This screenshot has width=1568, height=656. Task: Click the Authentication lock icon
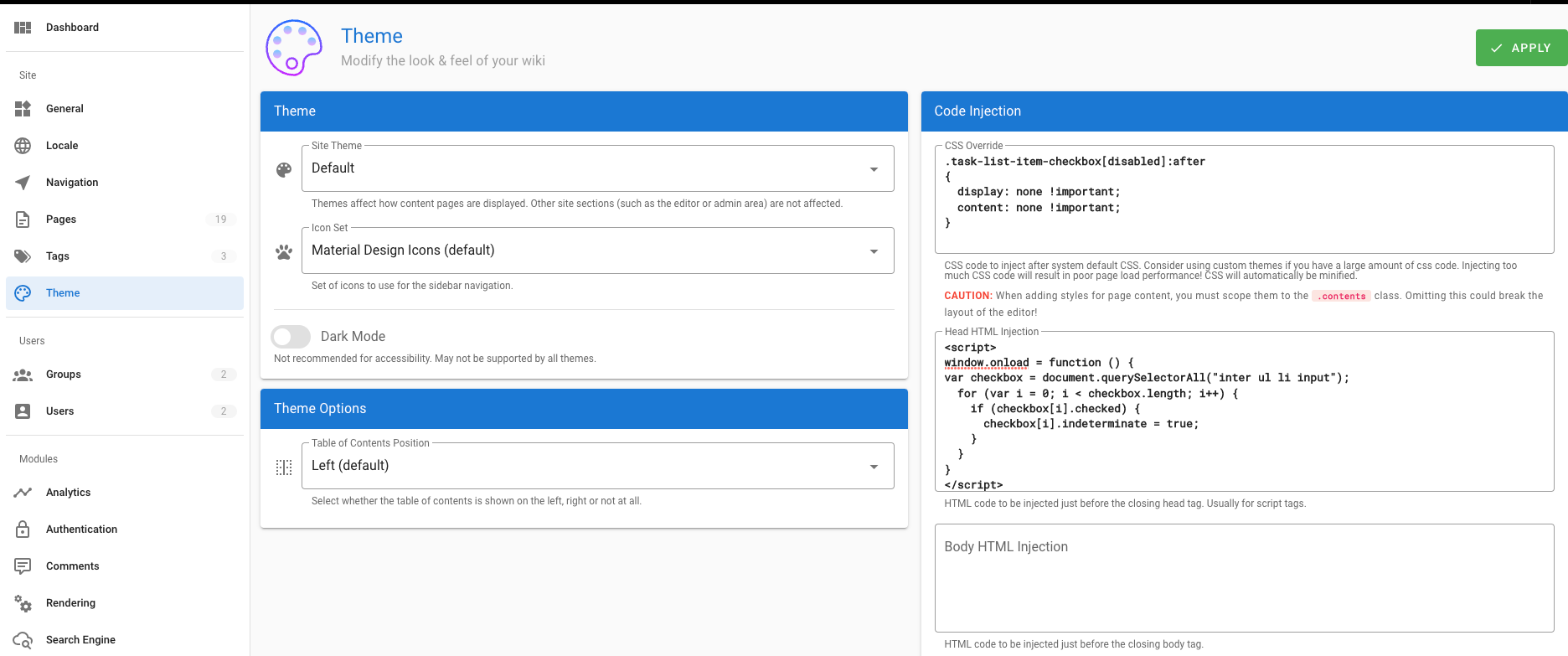pyautogui.click(x=23, y=529)
